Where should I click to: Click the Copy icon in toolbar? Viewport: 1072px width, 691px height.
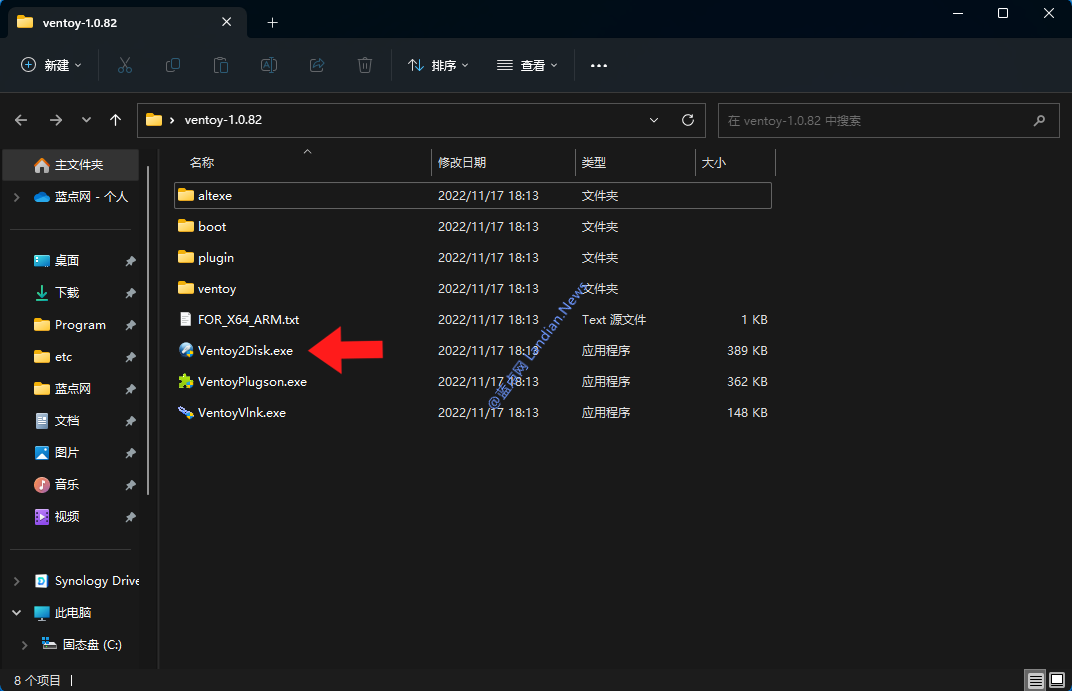173,65
